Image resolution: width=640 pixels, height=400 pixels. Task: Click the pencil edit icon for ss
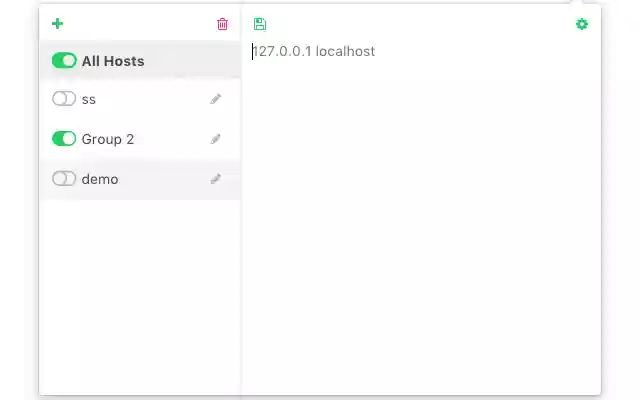215,99
